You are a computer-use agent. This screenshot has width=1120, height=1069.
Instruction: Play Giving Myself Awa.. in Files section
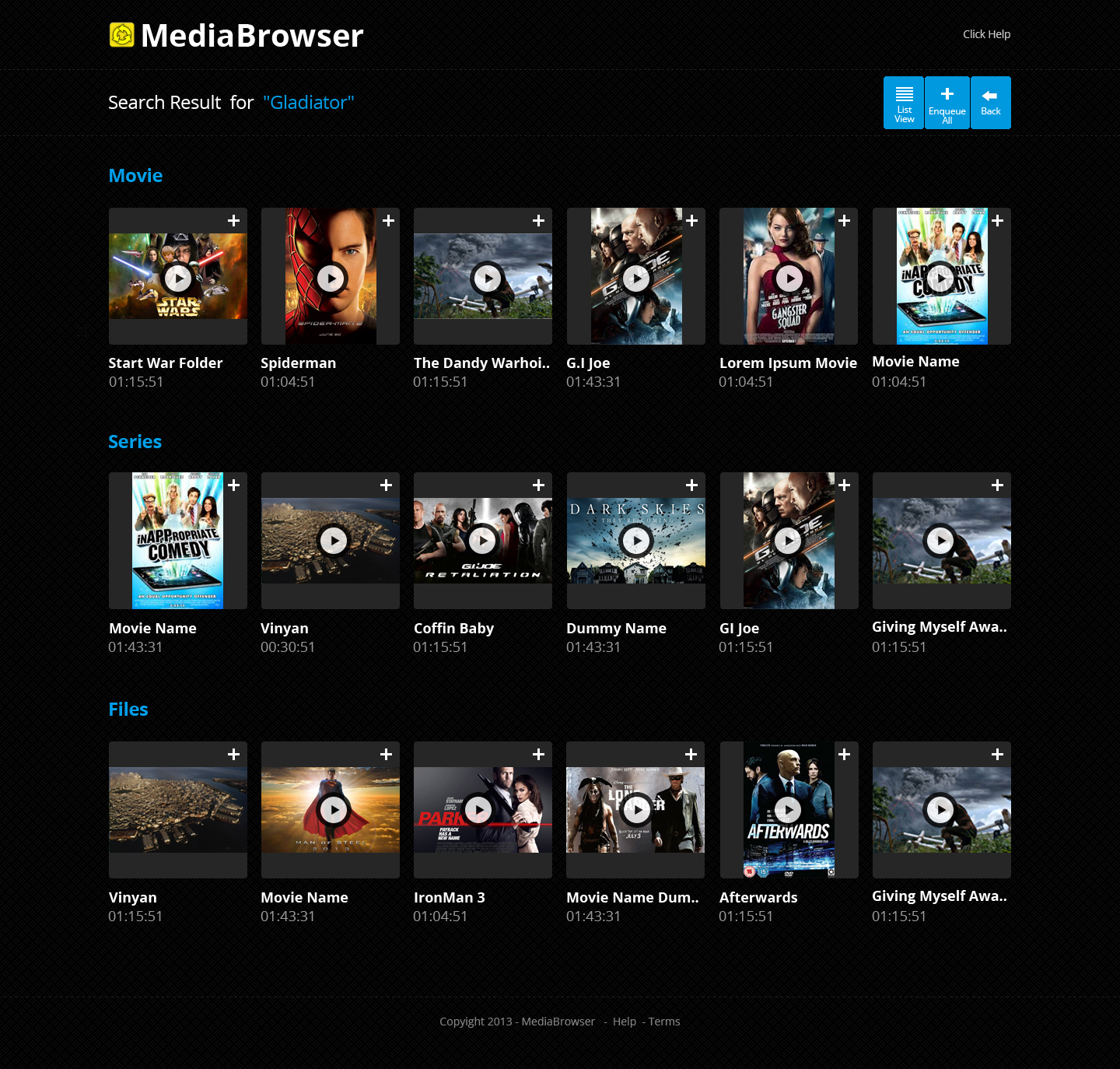tap(940, 810)
